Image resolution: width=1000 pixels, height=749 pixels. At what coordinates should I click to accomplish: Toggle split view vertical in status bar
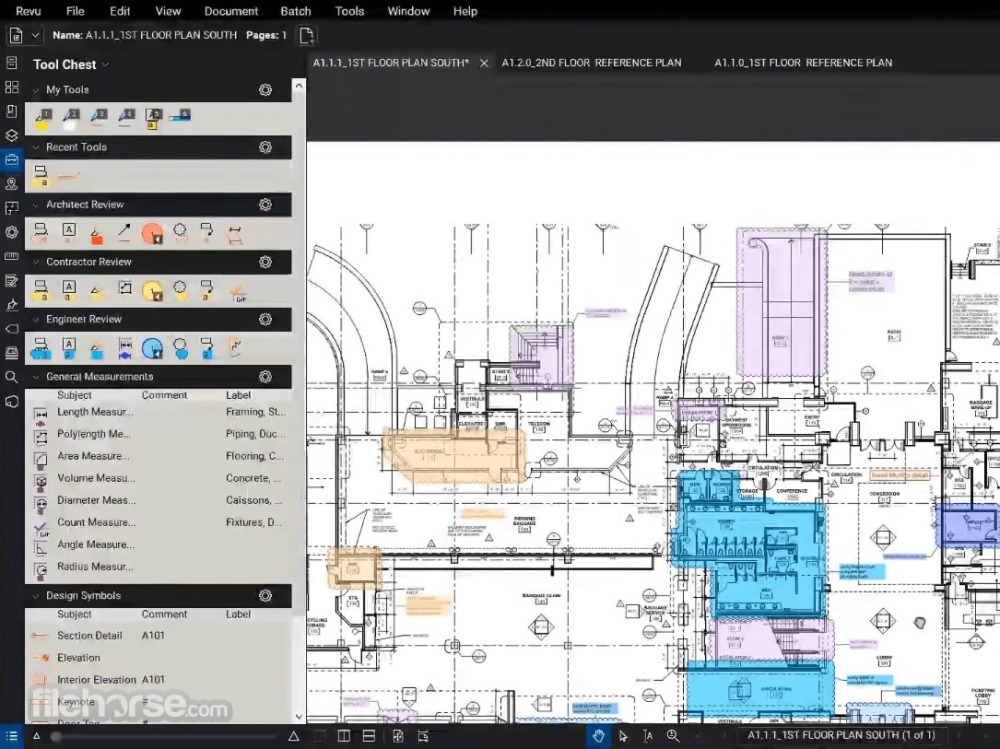click(344, 736)
